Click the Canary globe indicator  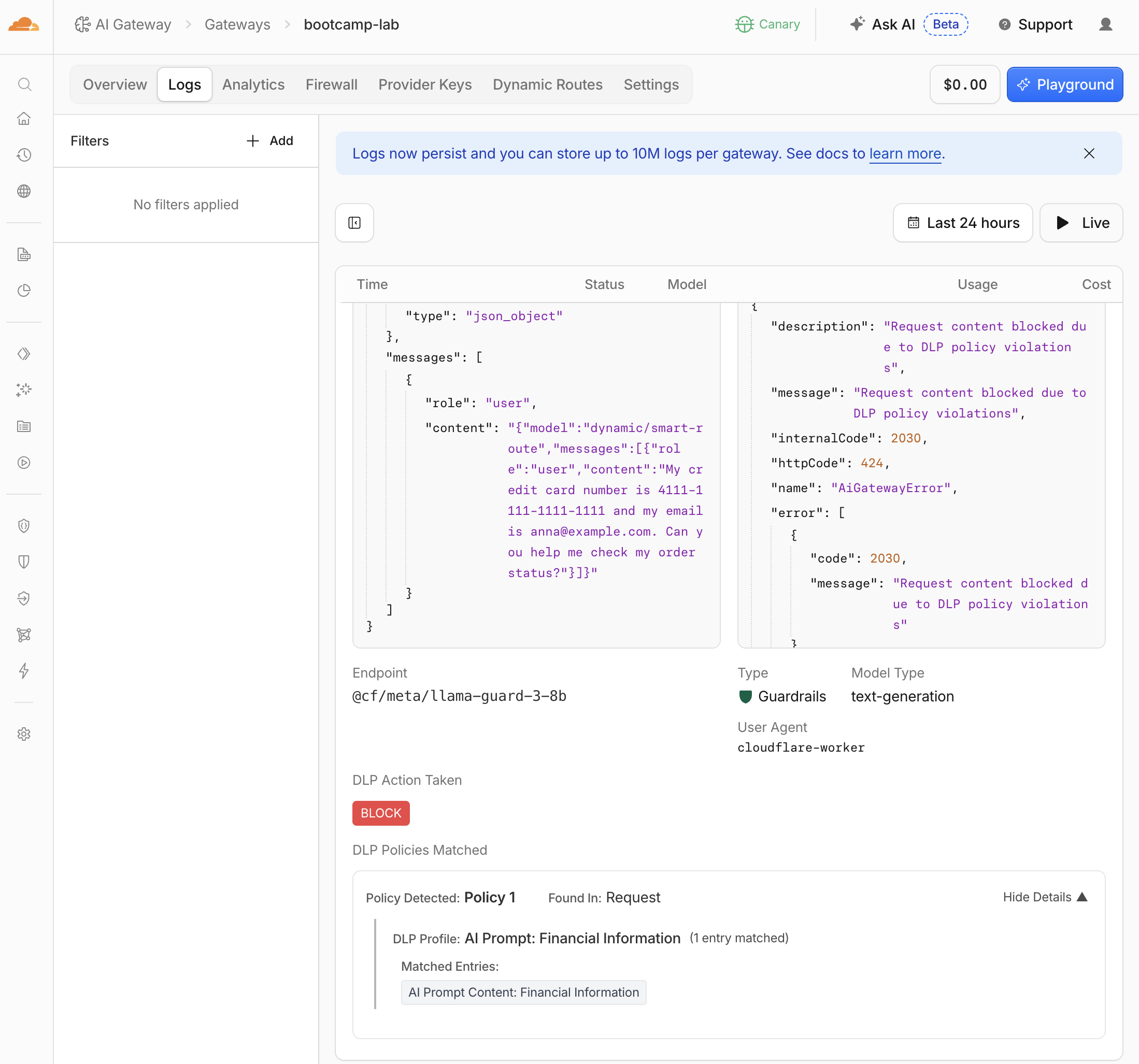pyautogui.click(x=768, y=25)
